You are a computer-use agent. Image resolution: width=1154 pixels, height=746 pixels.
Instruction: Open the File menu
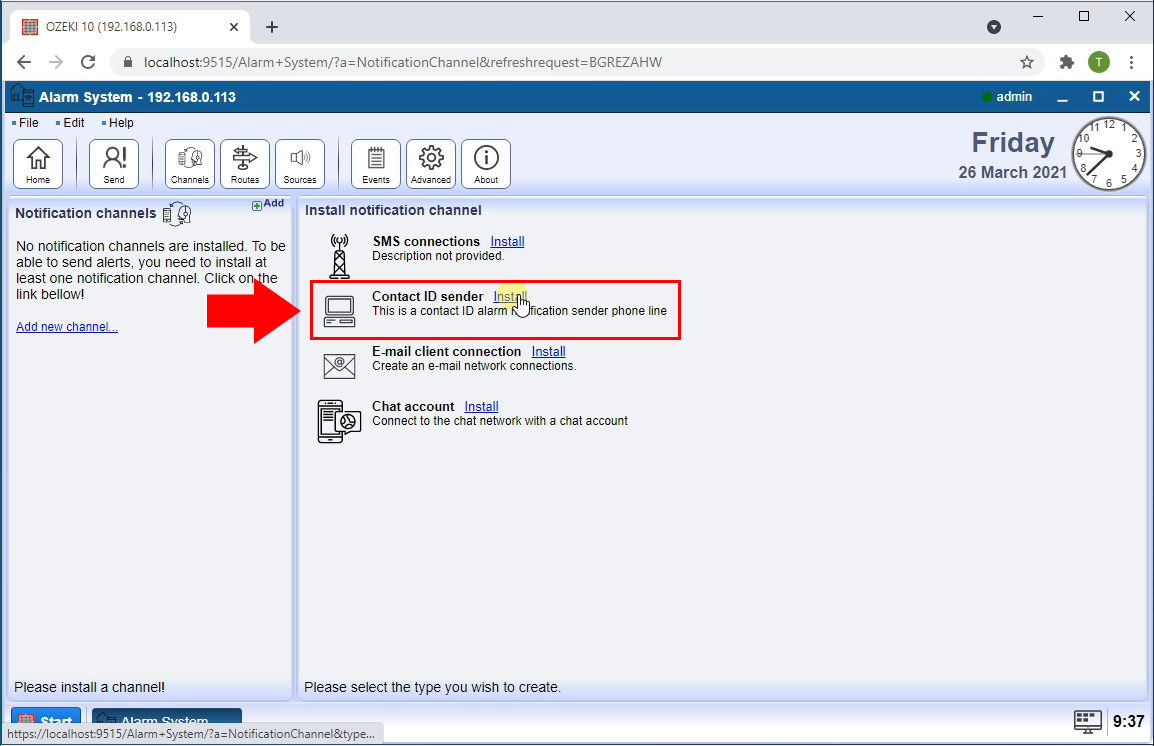28,123
